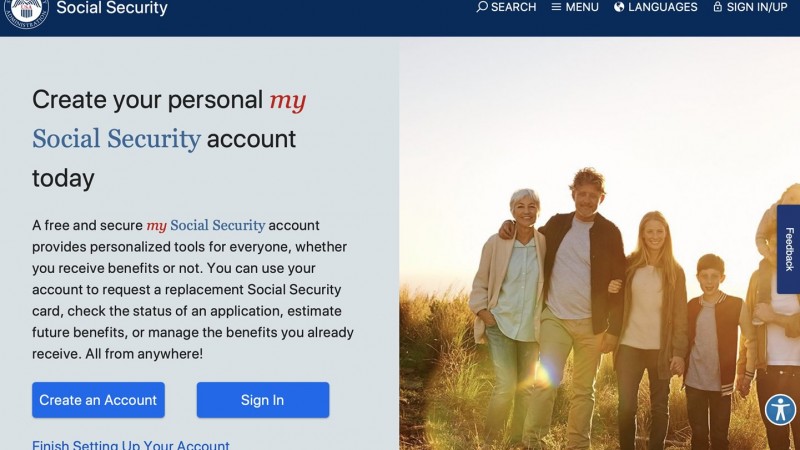Click the magnifying glass search icon
This screenshot has height=450, width=800.
[x=482, y=7]
